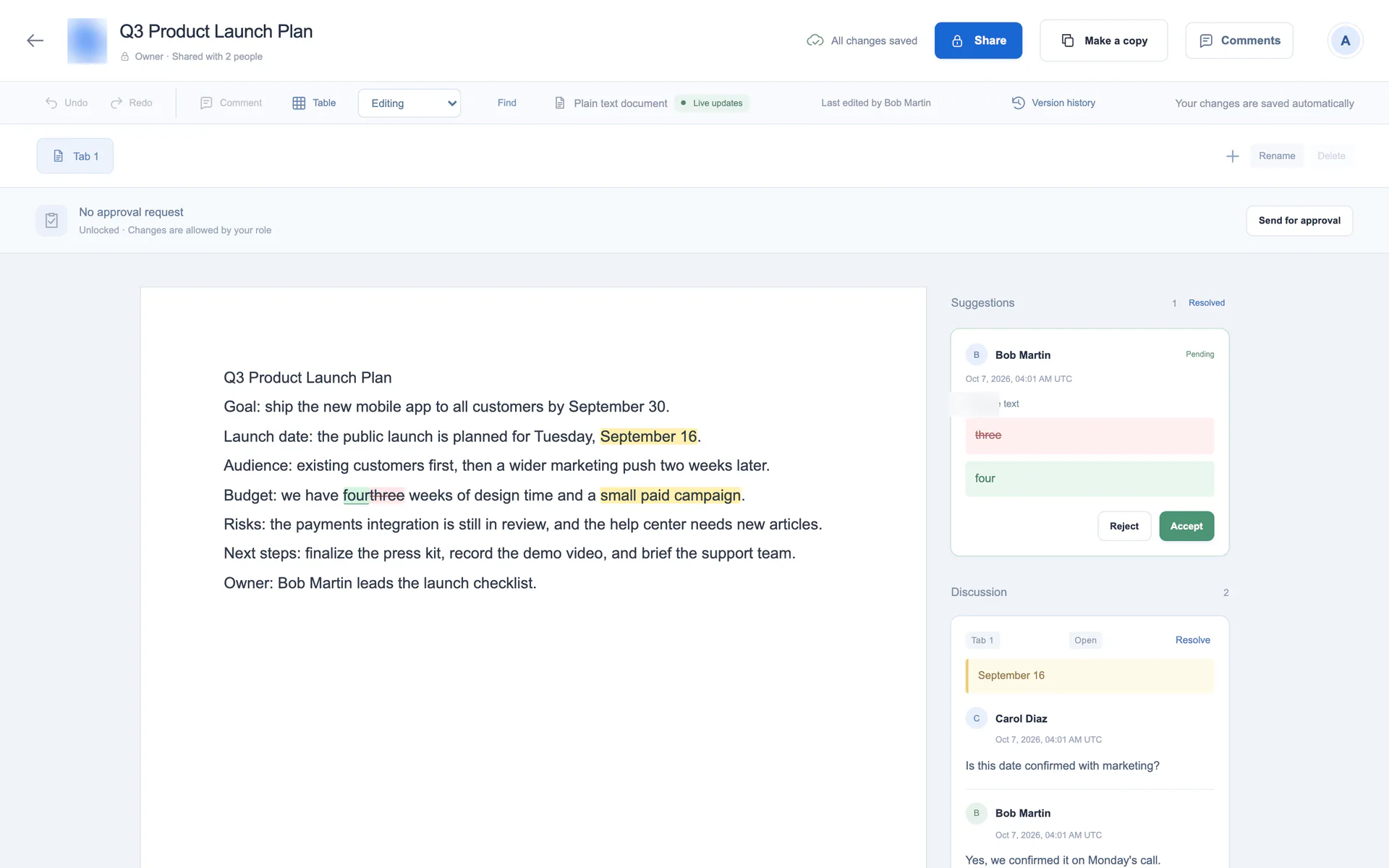This screenshot has width=1389, height=868.
Task: Open the Comments panel
Action: (x=1239, y=41)
